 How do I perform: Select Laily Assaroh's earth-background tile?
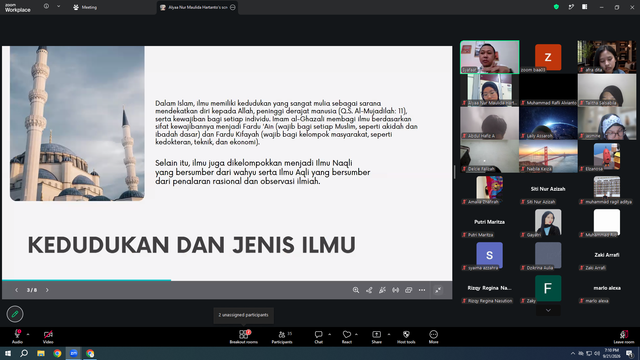[548, 123]
